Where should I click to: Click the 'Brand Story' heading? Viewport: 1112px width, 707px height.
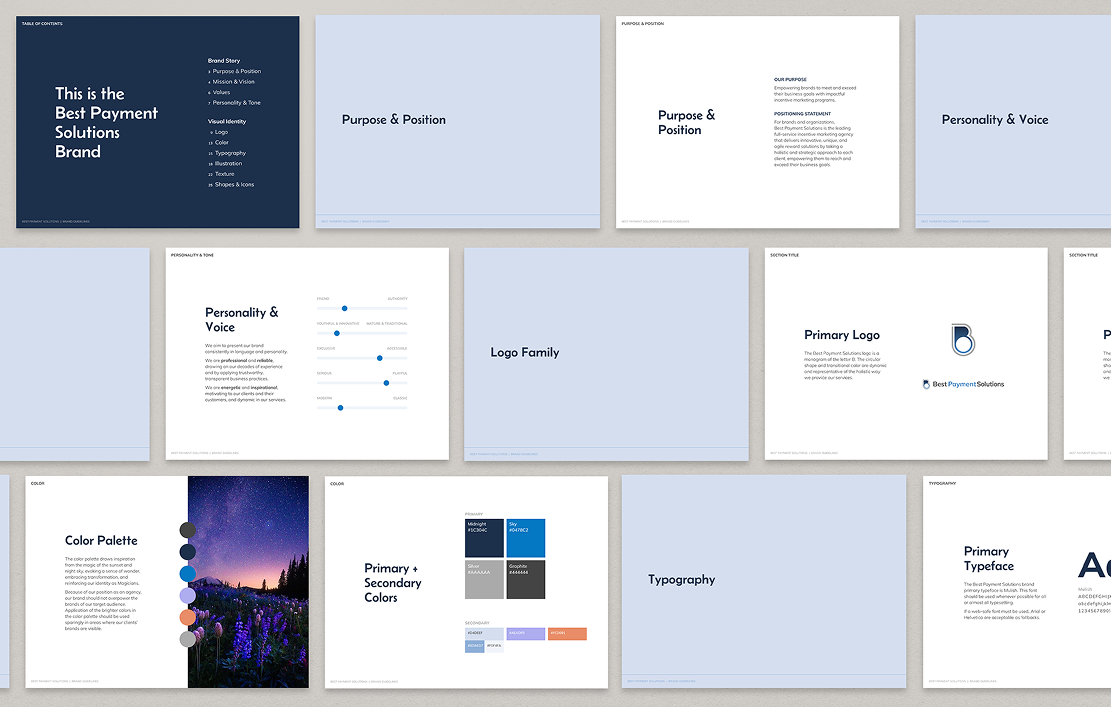[x=224, y=61]
